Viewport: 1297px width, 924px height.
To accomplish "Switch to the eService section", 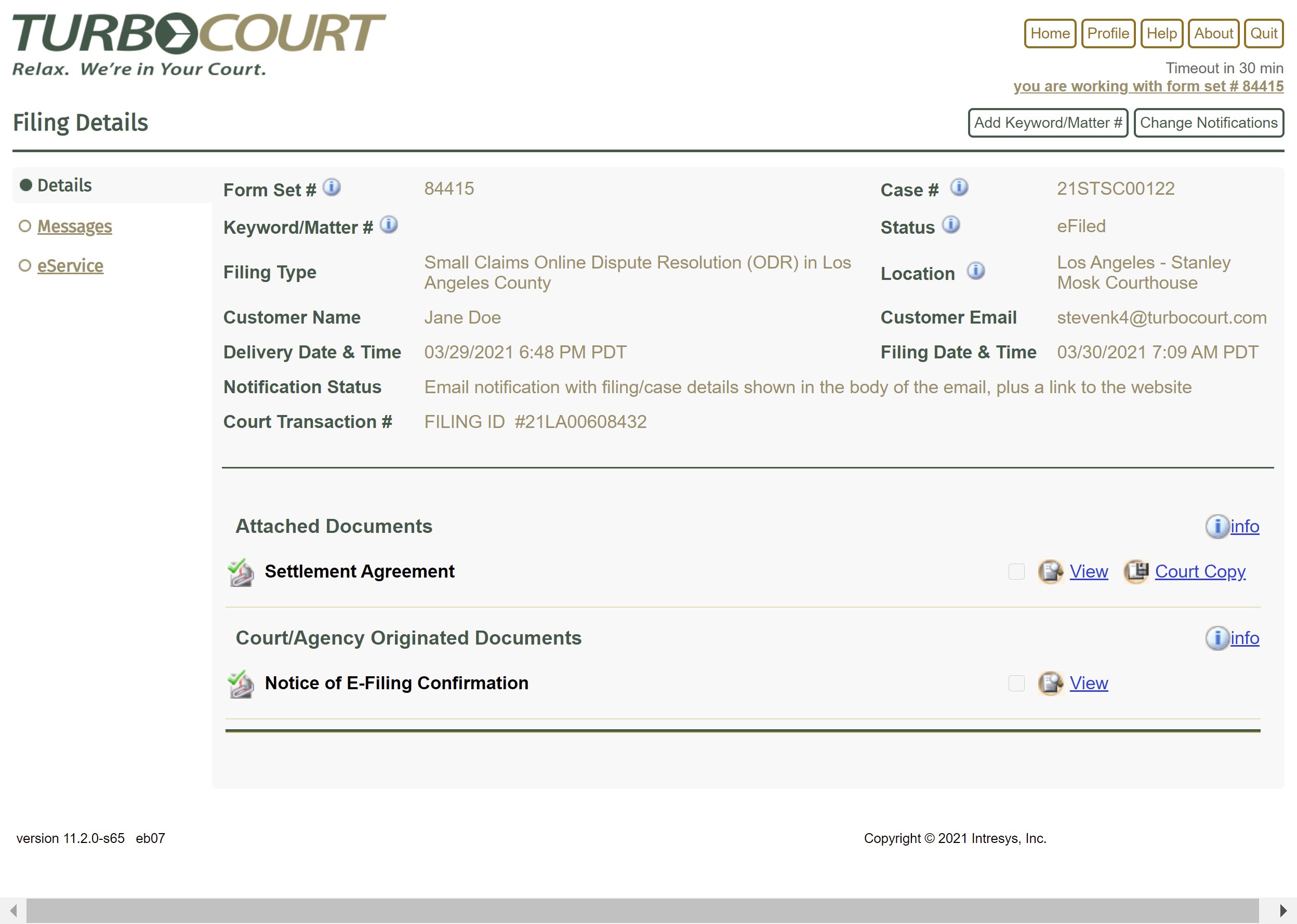I will click(70, 265).
